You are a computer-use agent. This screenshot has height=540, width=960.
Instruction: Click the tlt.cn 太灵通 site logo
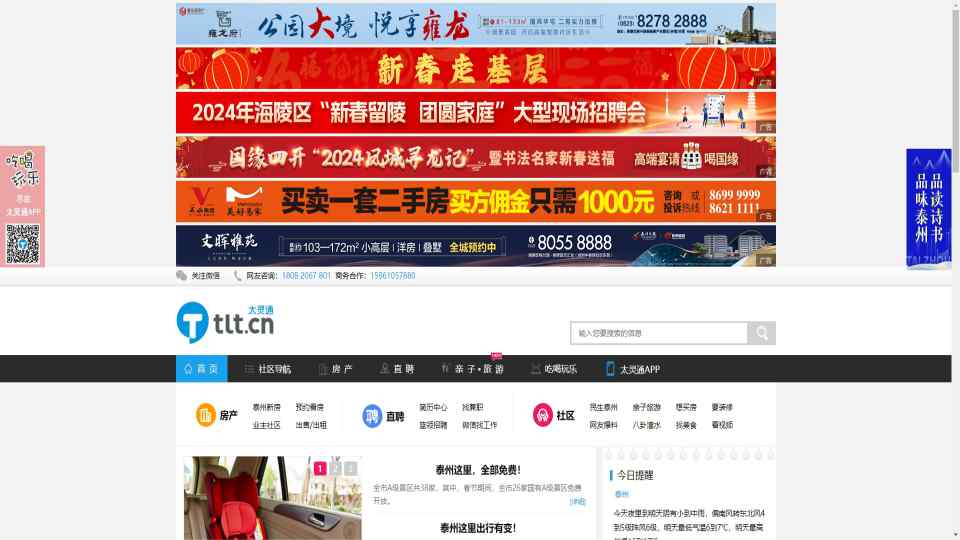click(x=225, y=322)
